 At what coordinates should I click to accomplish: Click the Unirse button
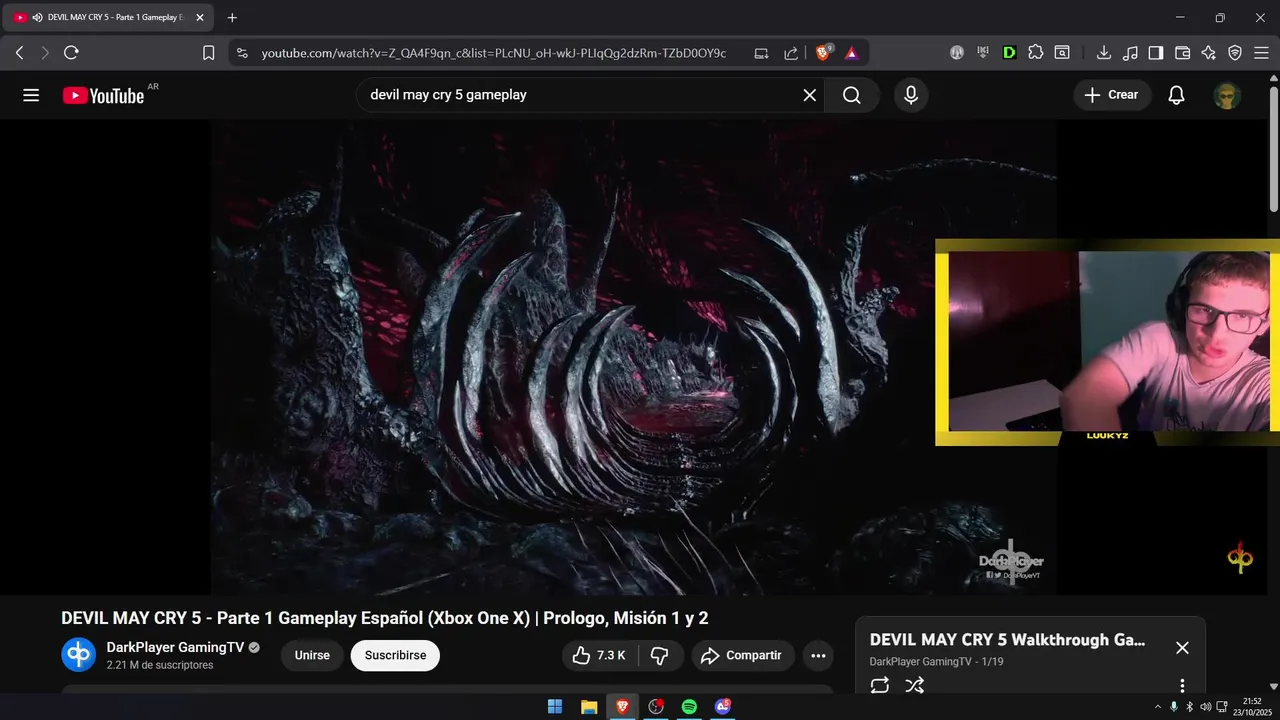312,655
